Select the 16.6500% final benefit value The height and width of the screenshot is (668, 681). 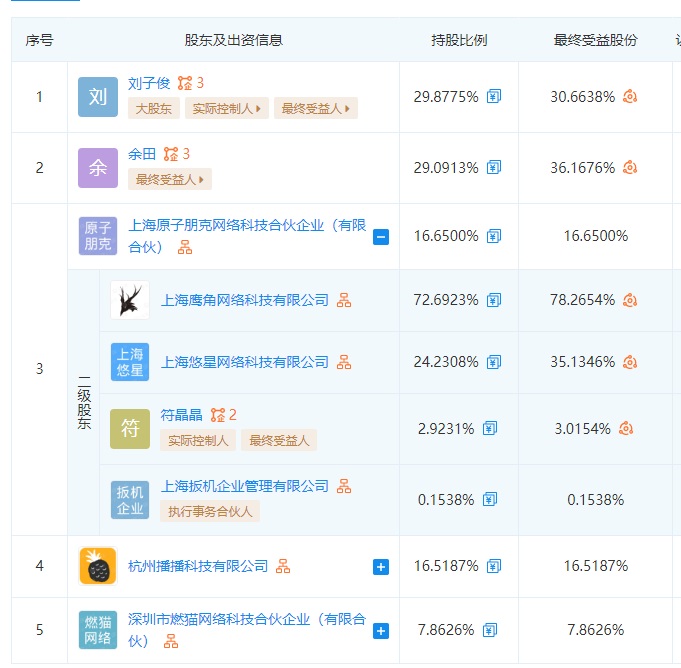click(595, 236)
